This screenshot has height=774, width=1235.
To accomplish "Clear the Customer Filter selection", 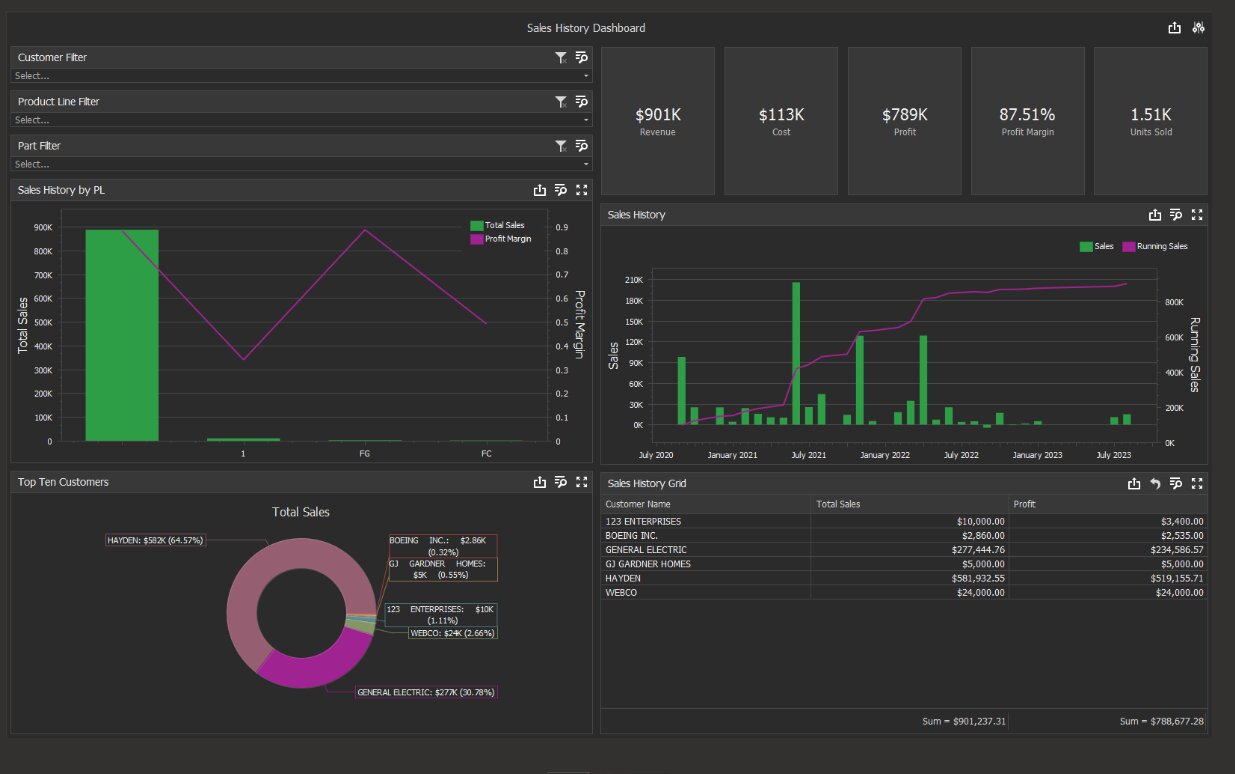I will pyautogui.click(x=561, y=58).
